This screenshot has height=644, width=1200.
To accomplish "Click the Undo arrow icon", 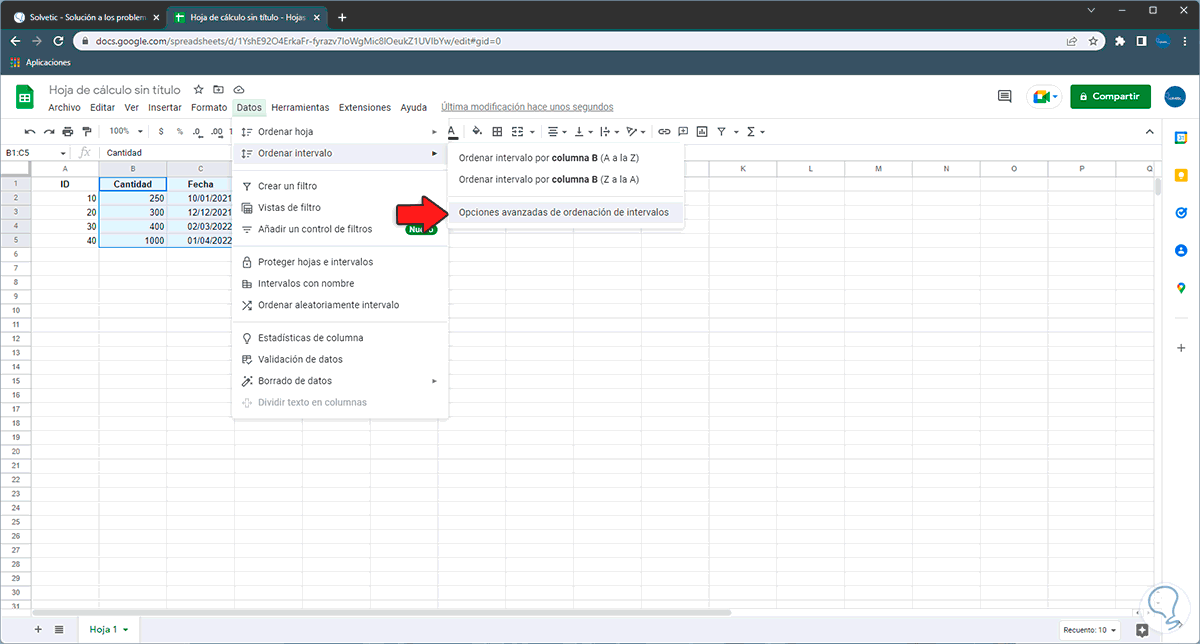I will pyautogui.click(x=30, y=131).
